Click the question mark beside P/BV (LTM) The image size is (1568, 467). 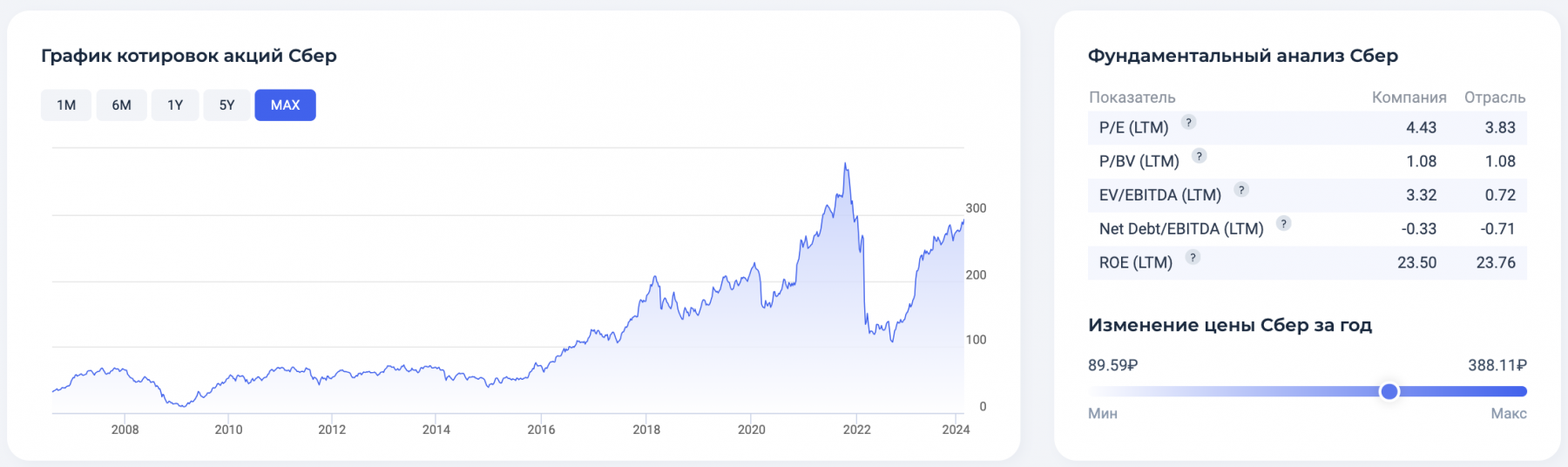coord(1199,156)
